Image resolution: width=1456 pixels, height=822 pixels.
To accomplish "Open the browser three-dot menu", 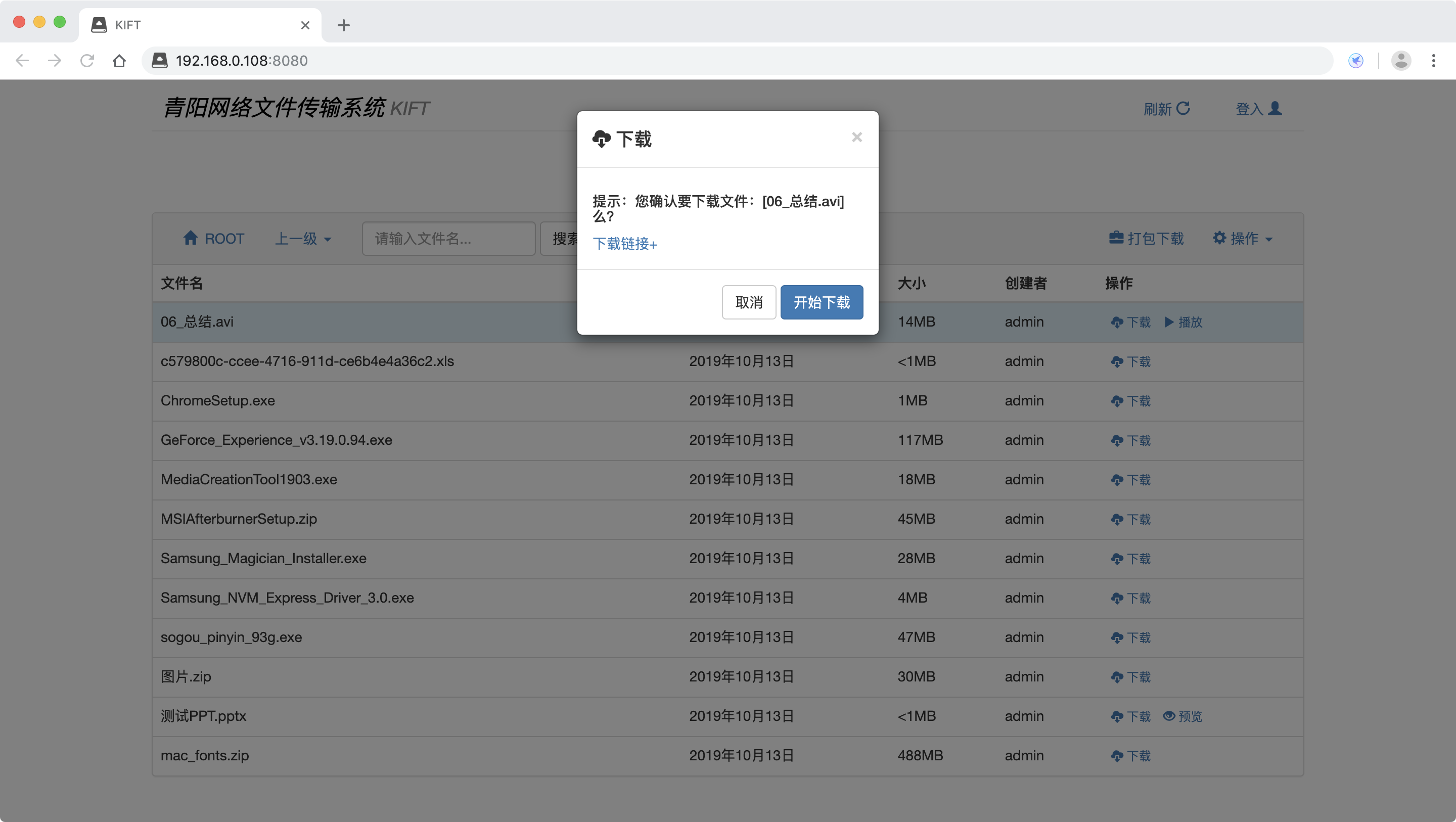I will point(1434,61).
